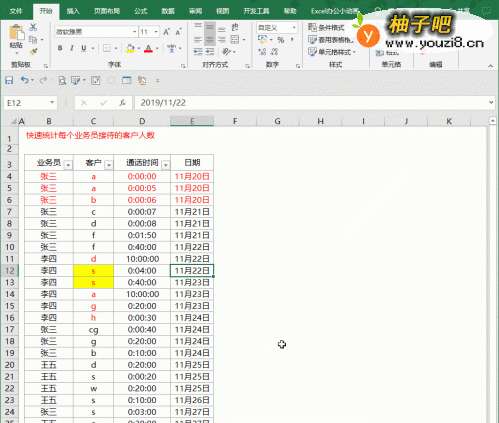Toggle Italic formatting
This screenshot has height=423, width=499.
(72, 48)
